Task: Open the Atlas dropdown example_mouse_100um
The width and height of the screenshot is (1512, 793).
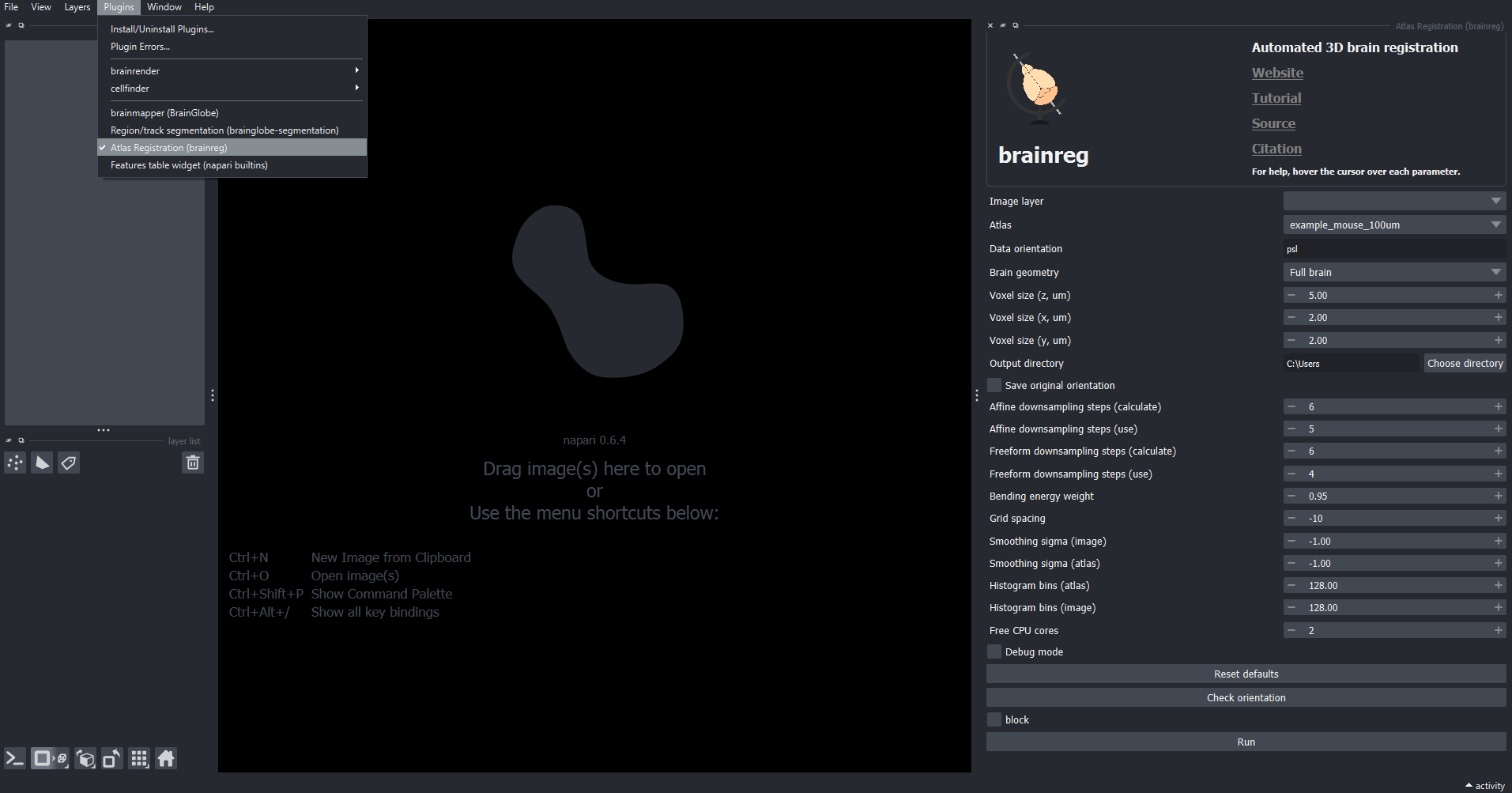Action: (1394, 225)
